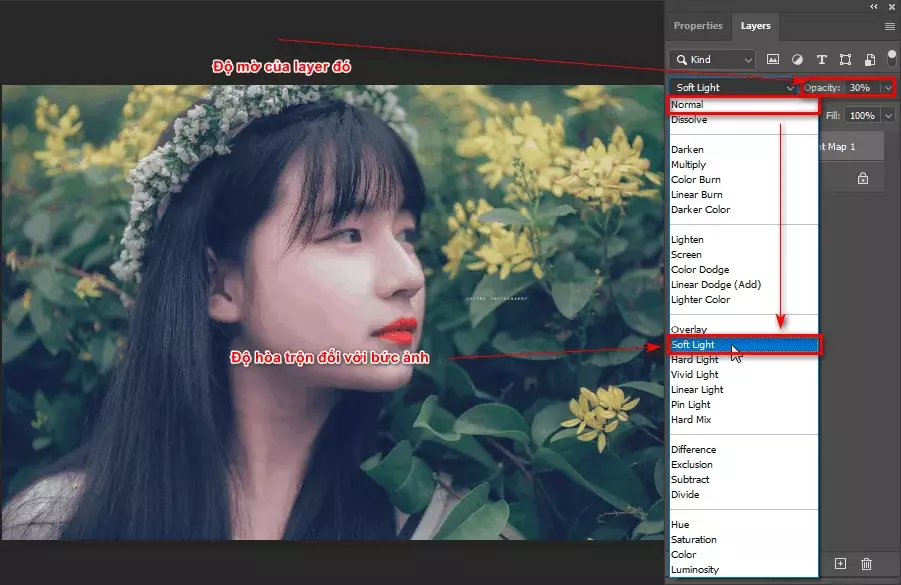Select the pixel layers filter icon
Screen dimensions: 901x585
(x=773, y=59)
